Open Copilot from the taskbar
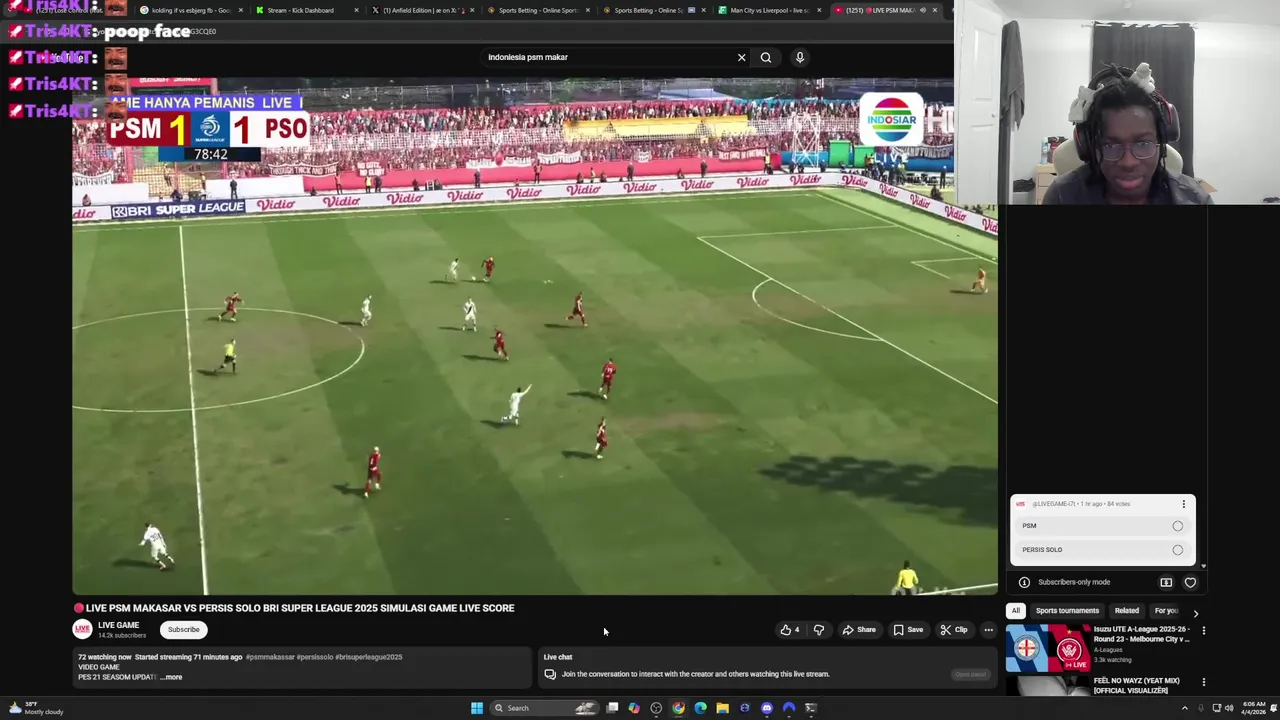The image size is (1280, 720). (634, 708)
